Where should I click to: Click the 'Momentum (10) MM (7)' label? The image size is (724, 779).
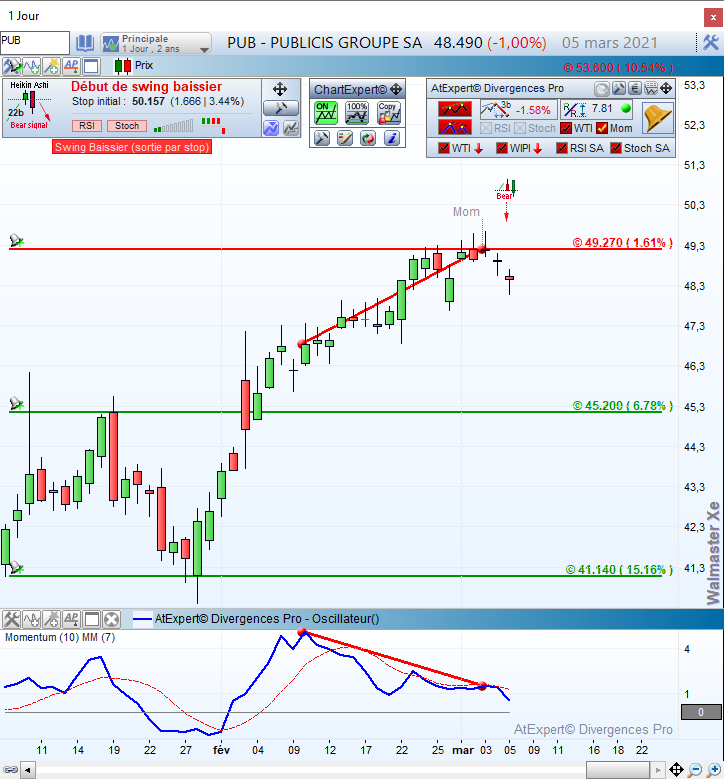point(60,637)
